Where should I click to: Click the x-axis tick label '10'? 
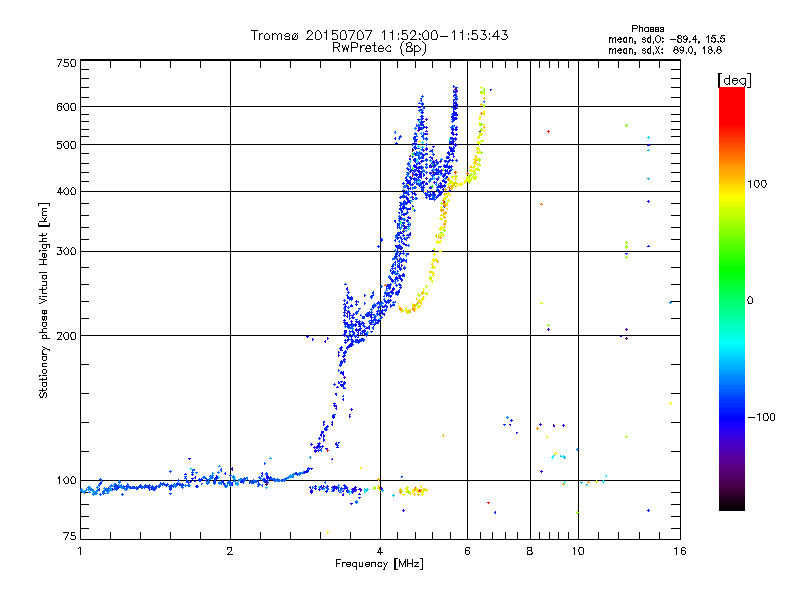coord(578,551)
